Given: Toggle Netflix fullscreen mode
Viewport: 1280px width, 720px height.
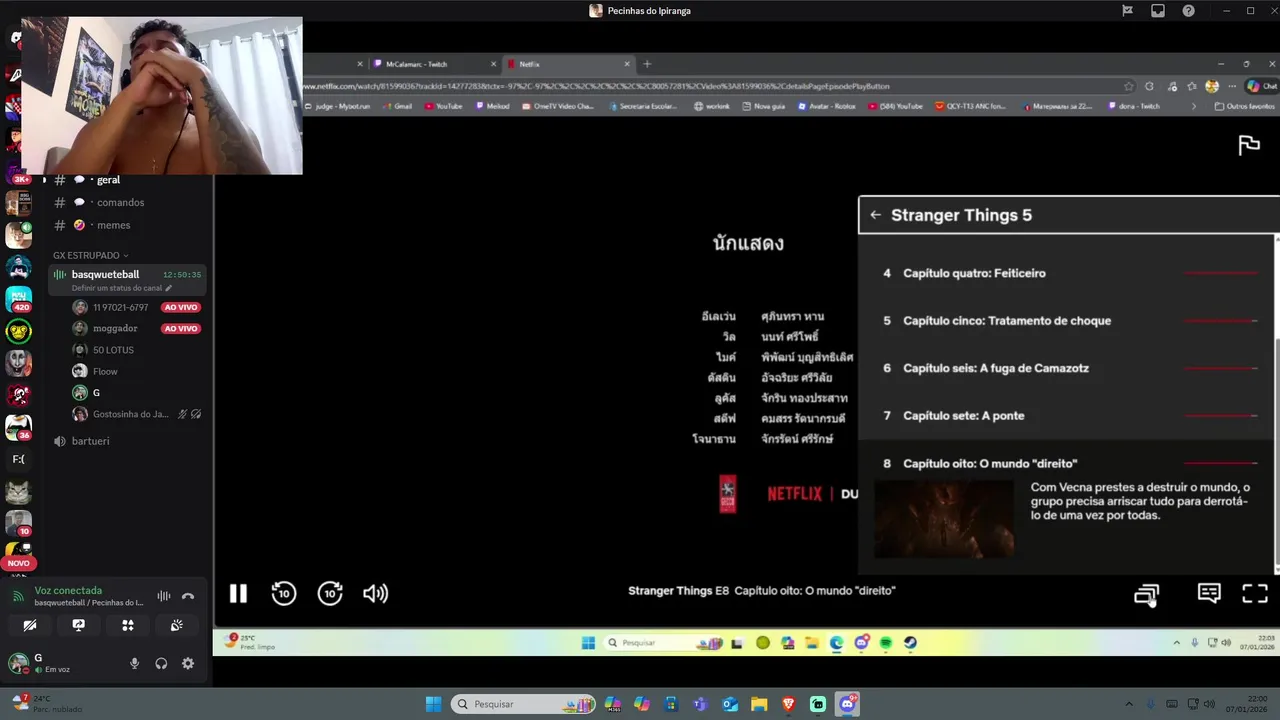Looking at the screenshot, I should 1255,594.
